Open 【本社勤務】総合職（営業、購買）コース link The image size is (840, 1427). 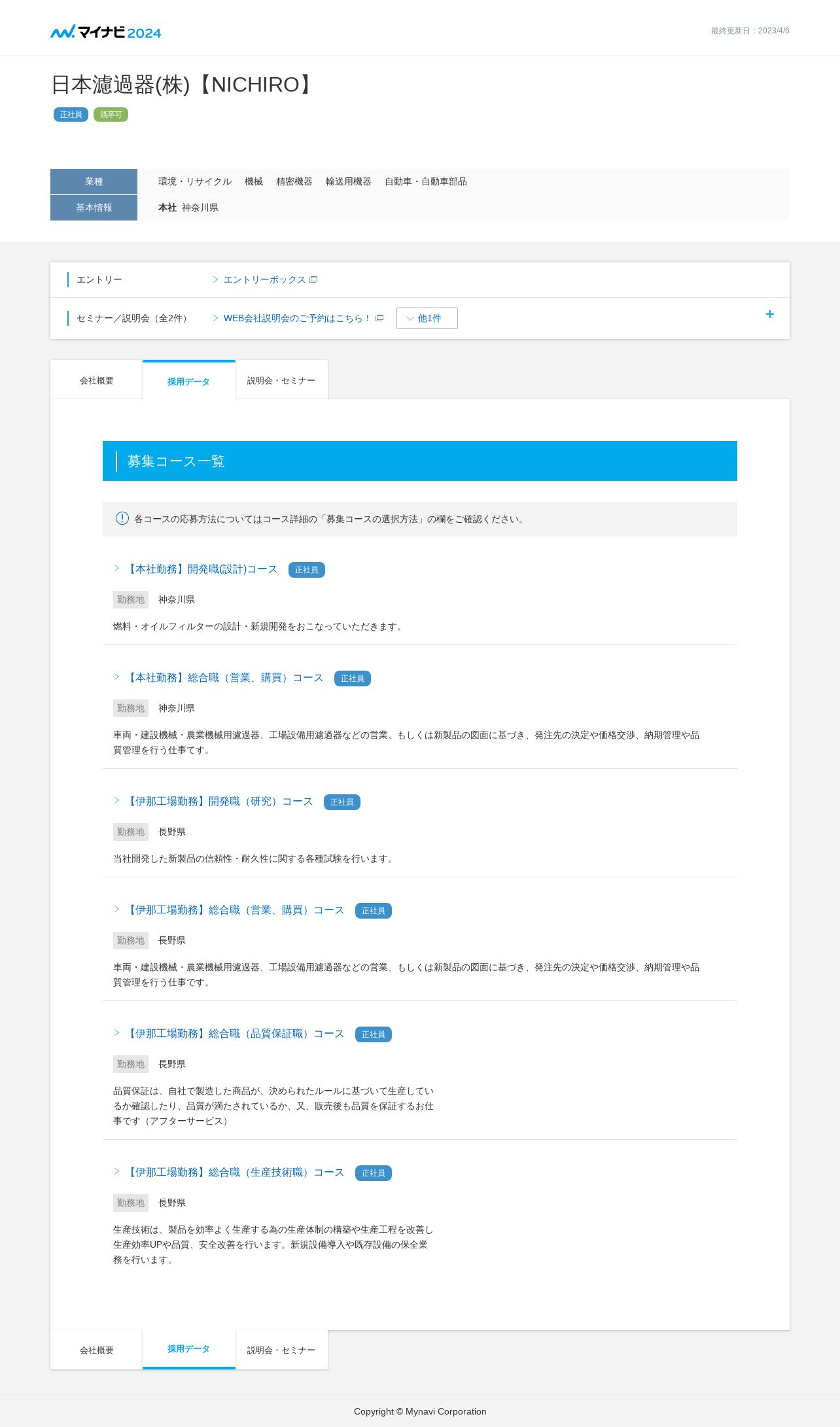tap(224, 678)
